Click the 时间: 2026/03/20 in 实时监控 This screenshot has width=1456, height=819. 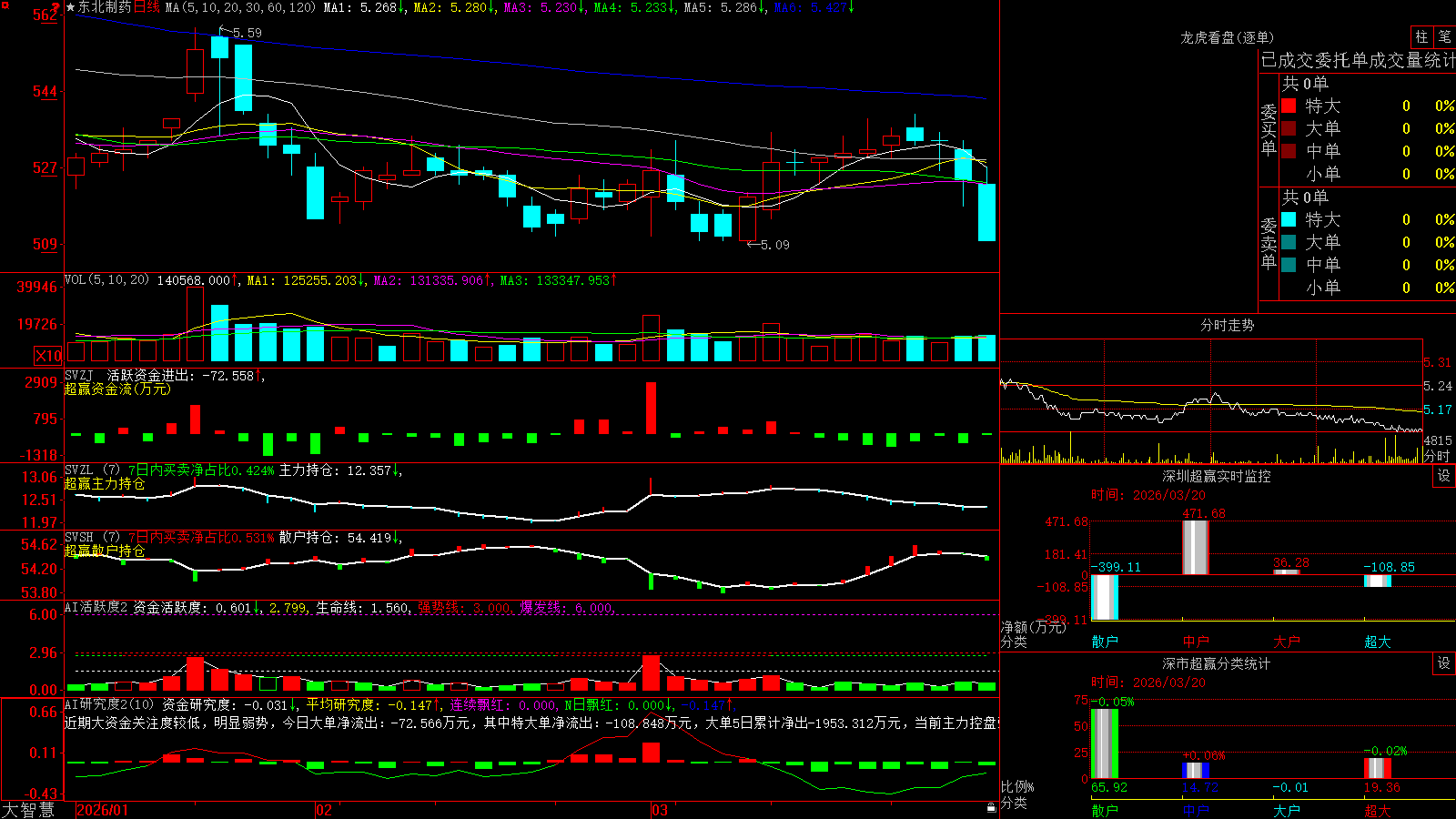coord(1148,495)
